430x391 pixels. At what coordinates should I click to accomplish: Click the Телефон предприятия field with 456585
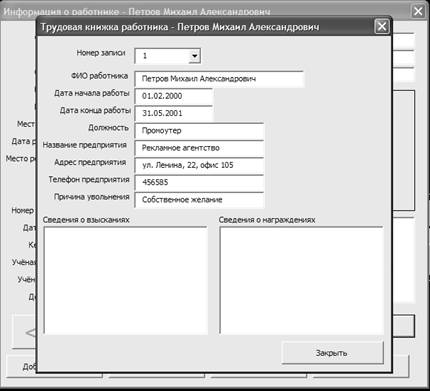click(199, 182)
